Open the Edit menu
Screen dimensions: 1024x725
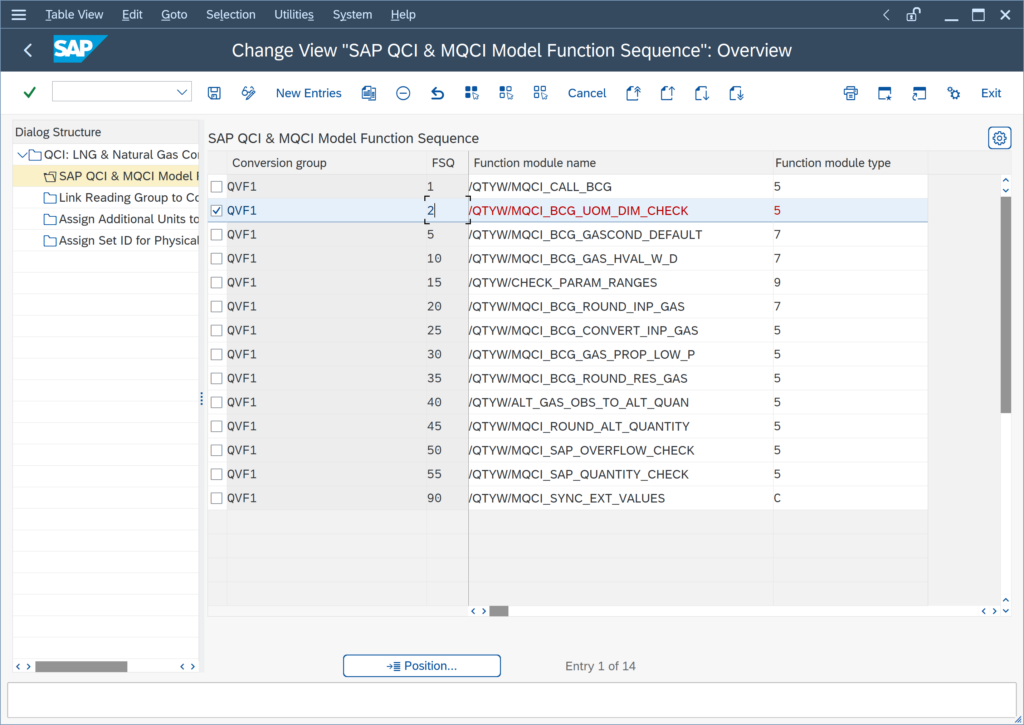[x=132, y=14]
